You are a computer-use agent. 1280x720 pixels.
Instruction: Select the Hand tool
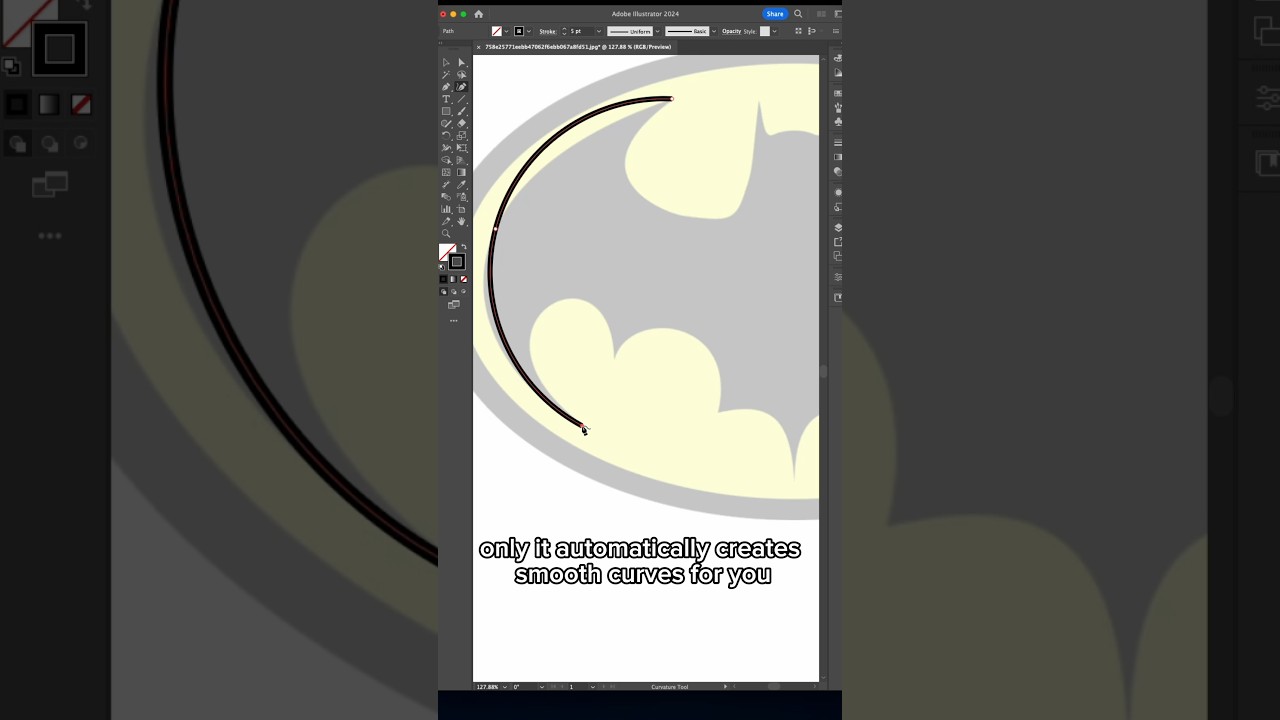pyautogui.click(x=461, y=221)
